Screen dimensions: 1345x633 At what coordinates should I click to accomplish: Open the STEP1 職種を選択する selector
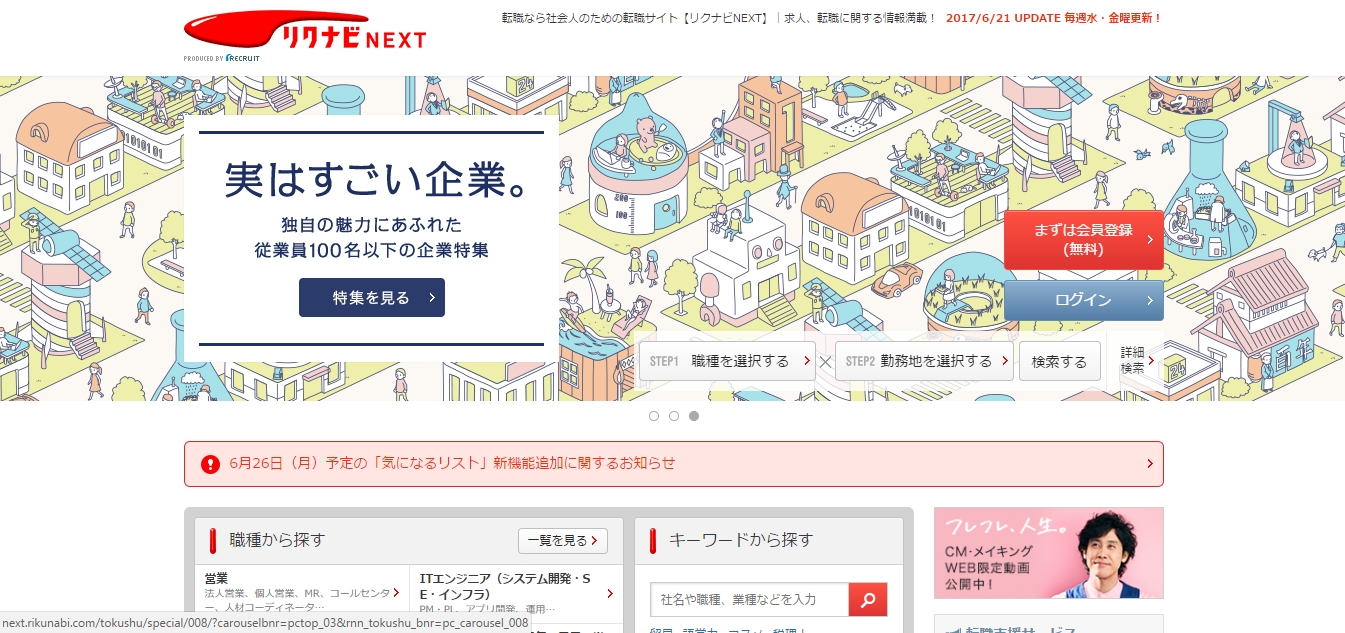pyautogui.click(x=725, y=361)
